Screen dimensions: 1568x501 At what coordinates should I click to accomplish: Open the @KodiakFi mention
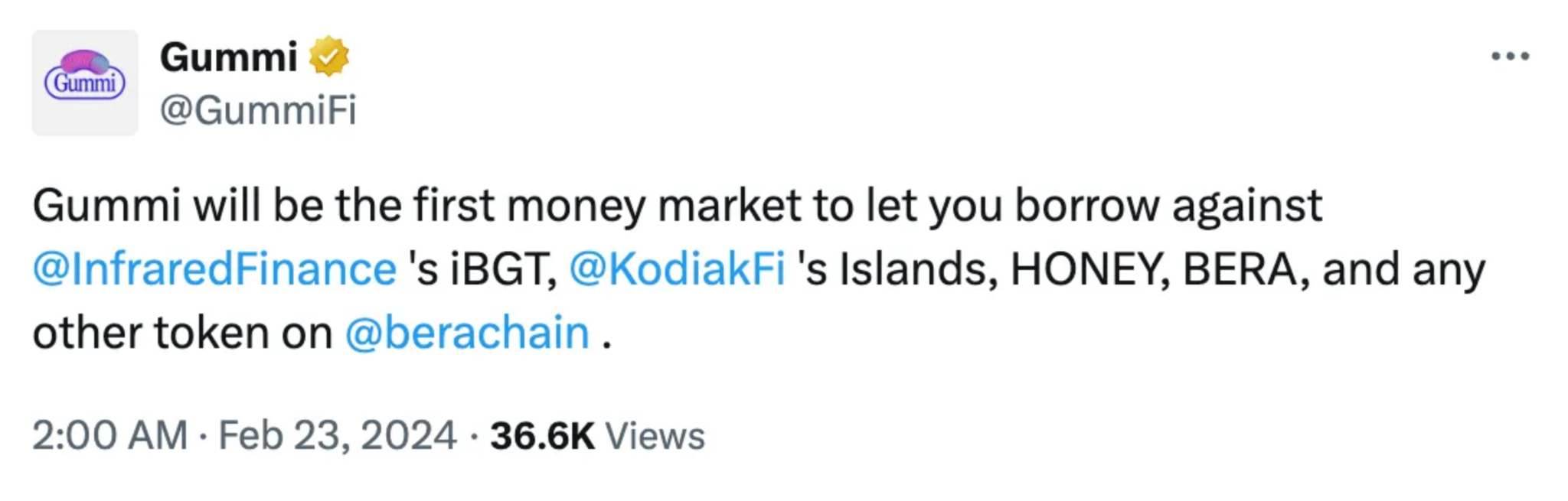point(677,269)
